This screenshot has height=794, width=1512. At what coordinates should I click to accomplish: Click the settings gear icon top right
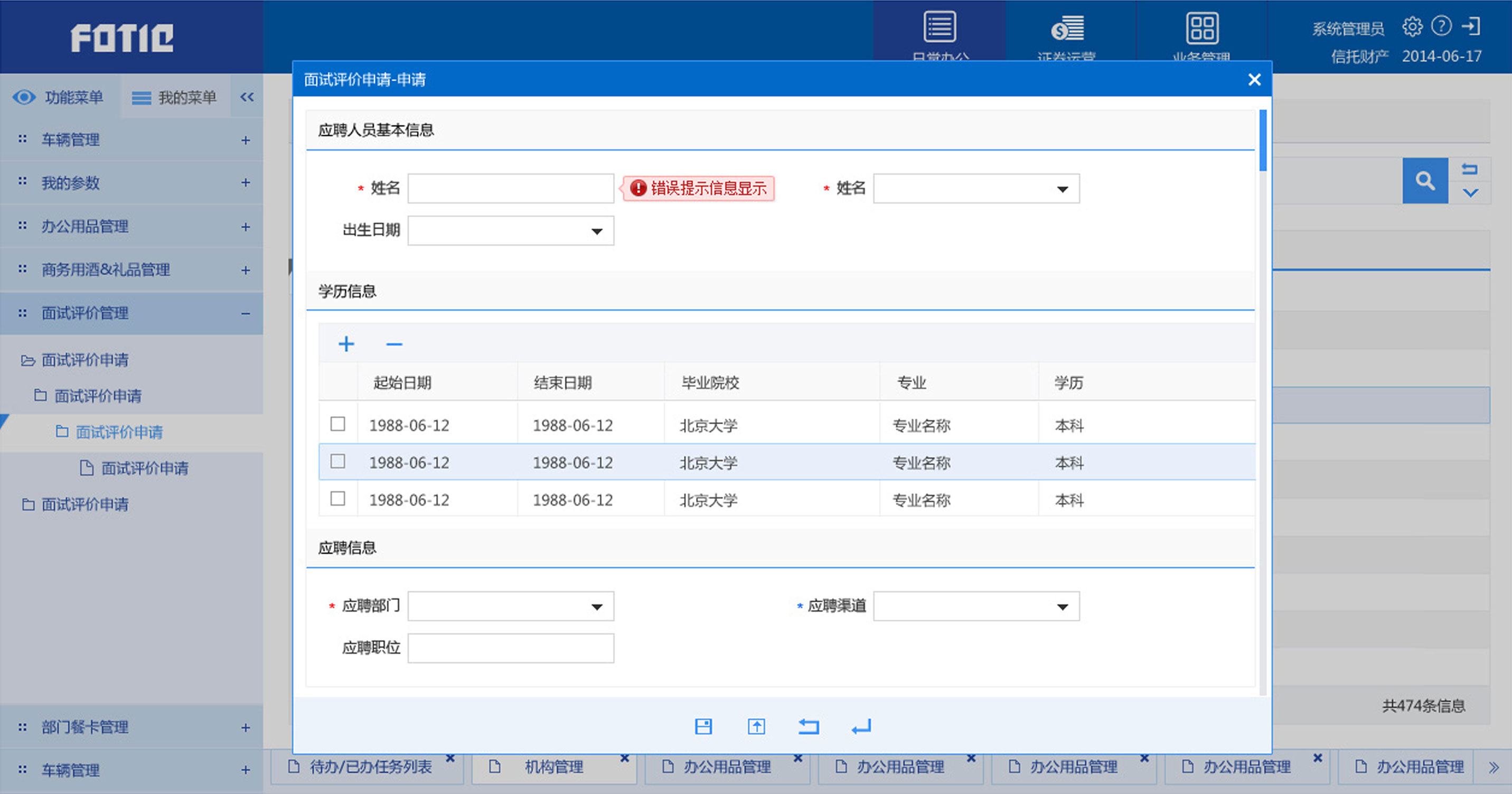(x=1413, y=26)
